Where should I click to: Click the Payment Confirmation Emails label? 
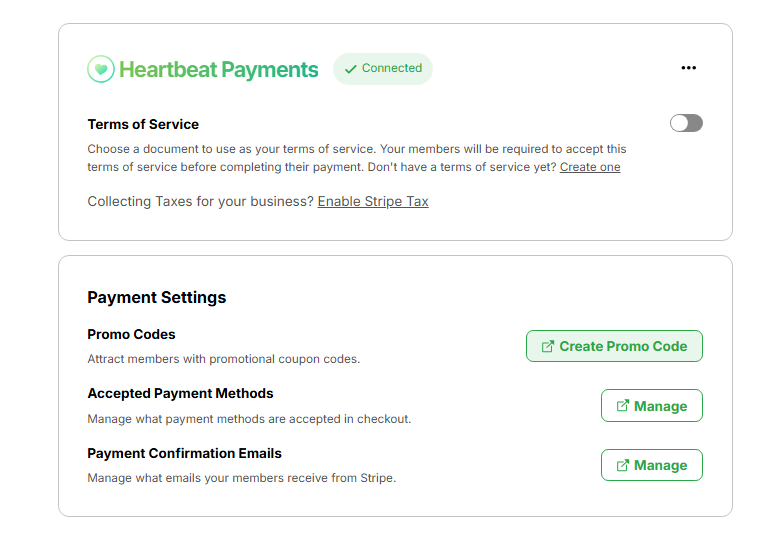pyautogui.click(x=184, y=454)
